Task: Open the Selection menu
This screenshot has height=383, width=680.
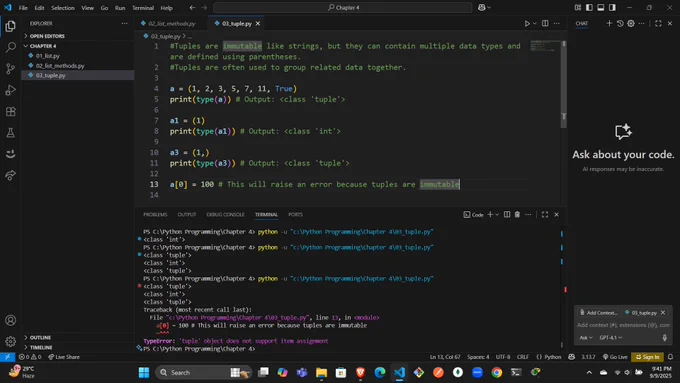Action: click(x=63, y=8)
